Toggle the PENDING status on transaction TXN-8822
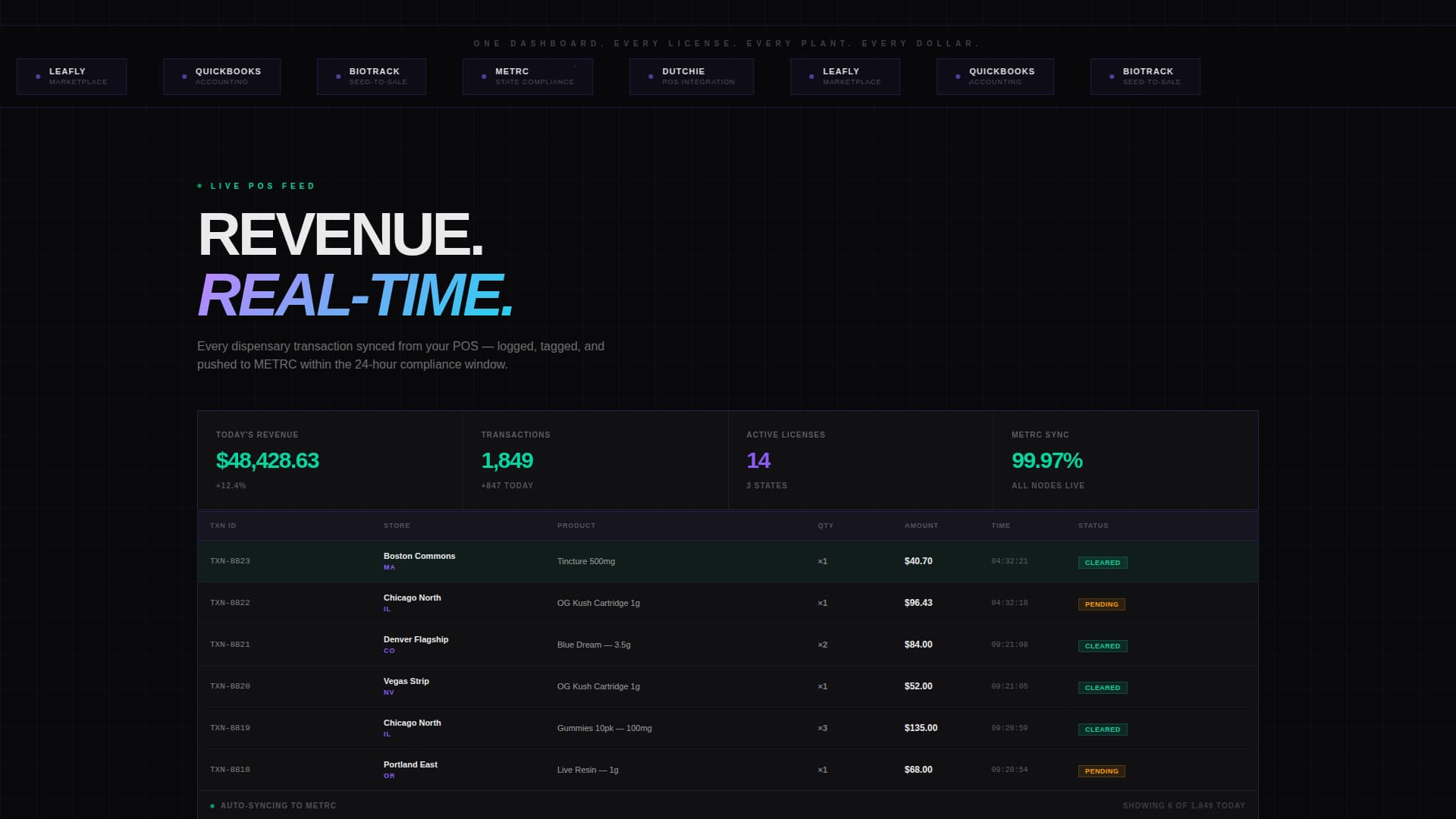The image size is (1456, 819). (x=1102, y=604)
